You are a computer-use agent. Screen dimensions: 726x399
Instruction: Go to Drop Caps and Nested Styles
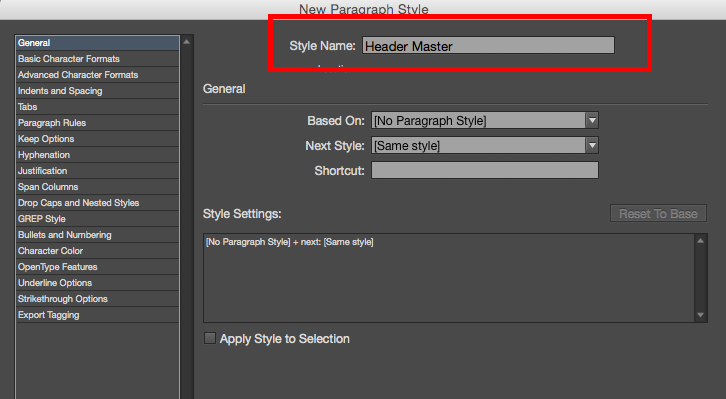(97, 203)
